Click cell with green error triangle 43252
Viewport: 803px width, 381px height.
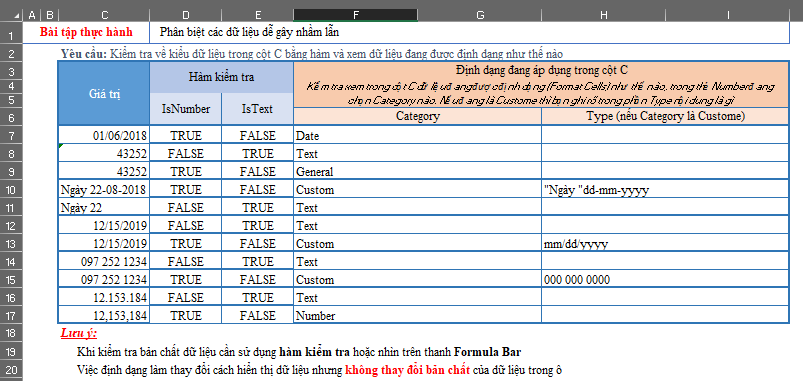pos(104,154)
